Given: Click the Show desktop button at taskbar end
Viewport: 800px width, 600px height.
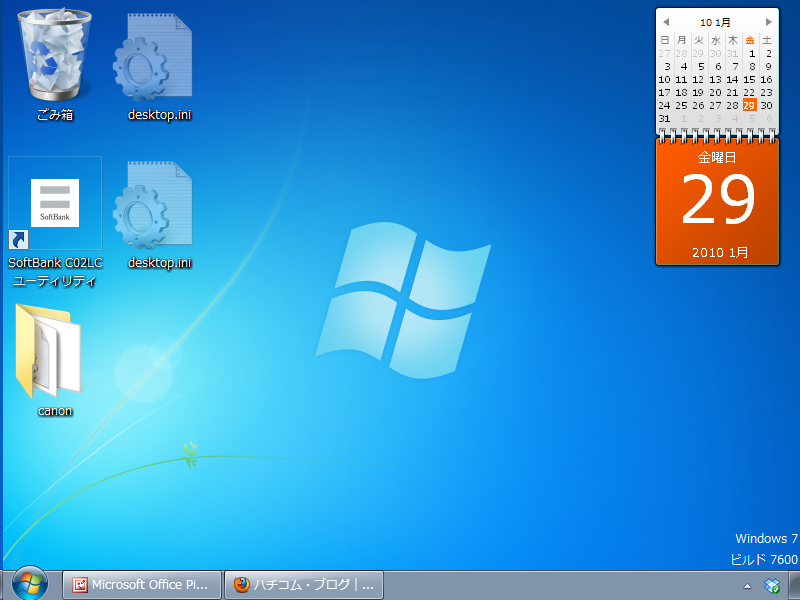Looking at the screenshot, I should [x=794, y=586].
